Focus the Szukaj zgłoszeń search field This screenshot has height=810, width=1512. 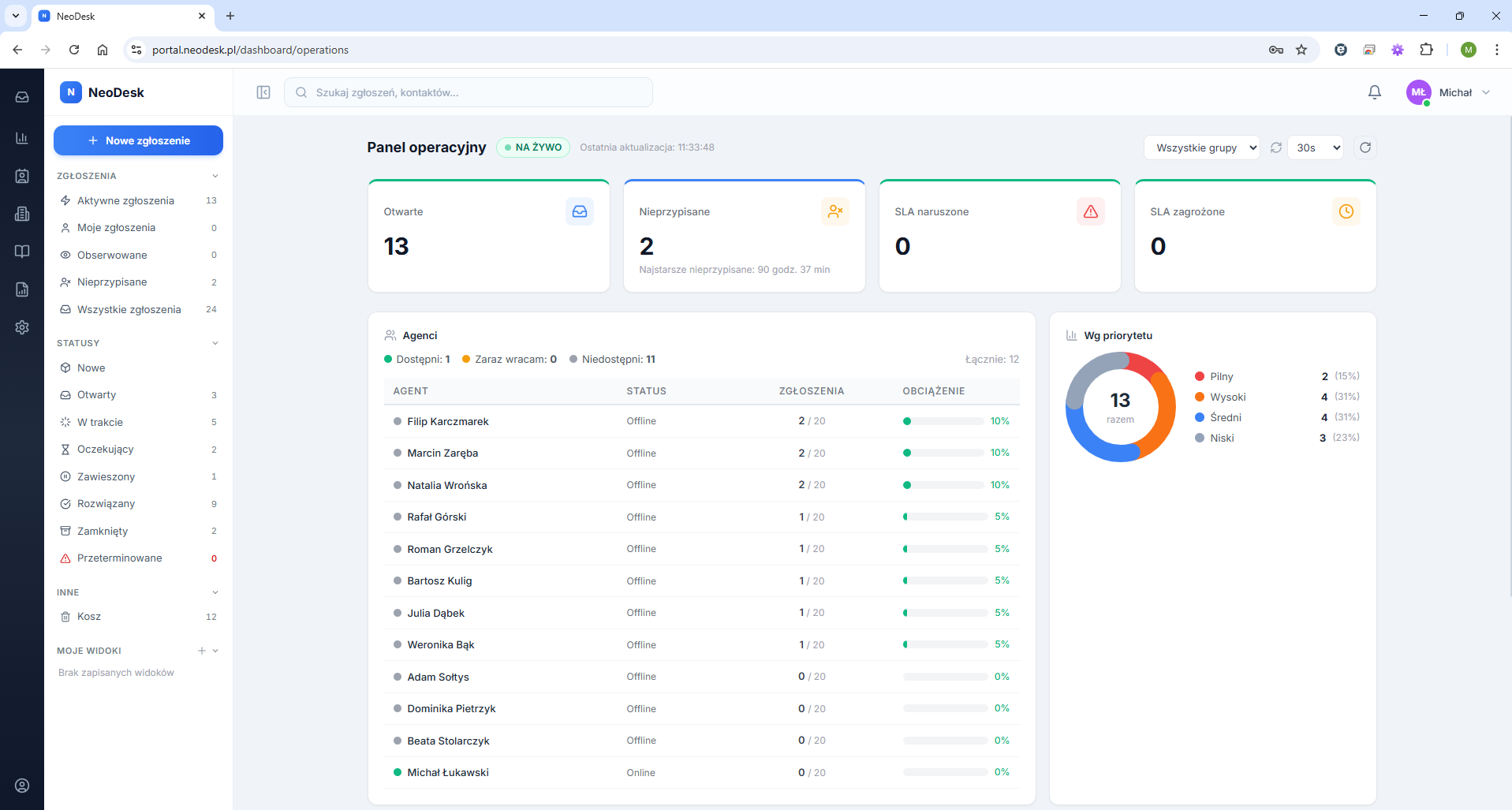(x=469, y=92)
